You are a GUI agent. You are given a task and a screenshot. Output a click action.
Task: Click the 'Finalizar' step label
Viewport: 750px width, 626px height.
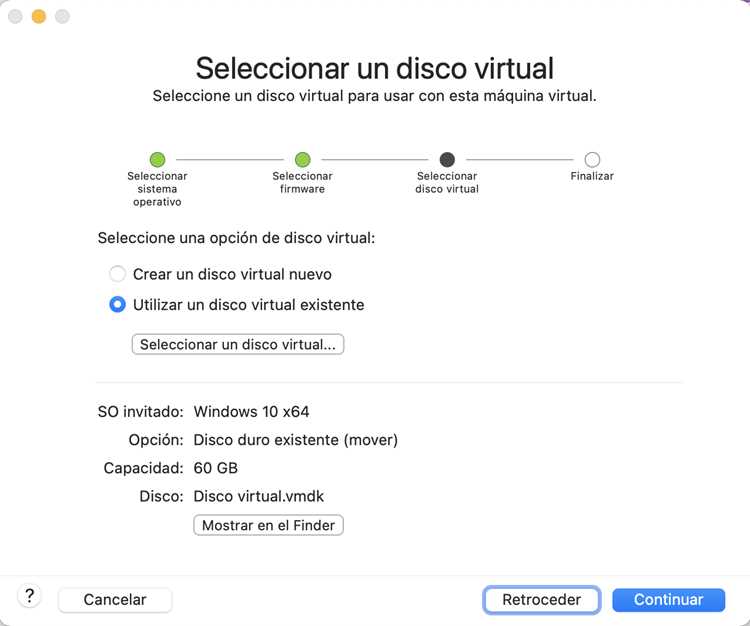[x=592, y=176]
